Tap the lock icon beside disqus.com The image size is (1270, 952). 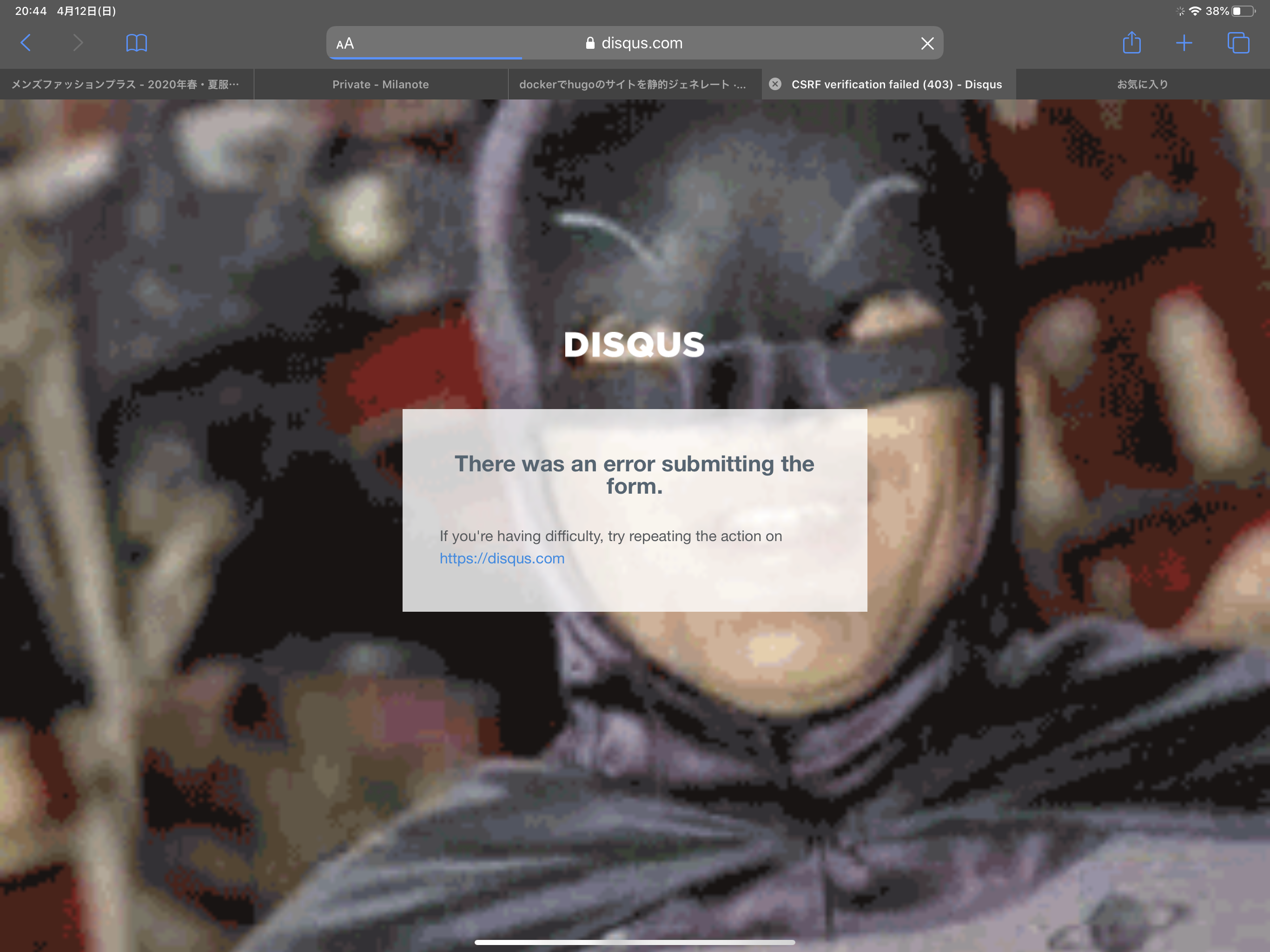click(x=589, y=43)
